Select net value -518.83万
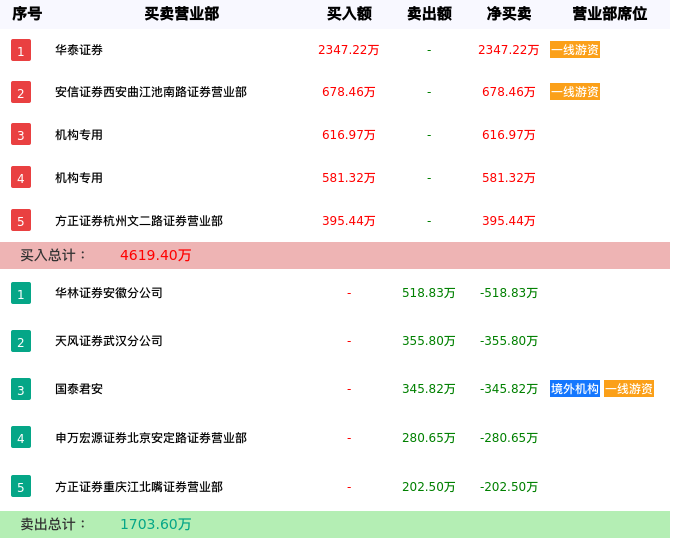The width and height of the screenshot is (676, 540). point(509,293)
